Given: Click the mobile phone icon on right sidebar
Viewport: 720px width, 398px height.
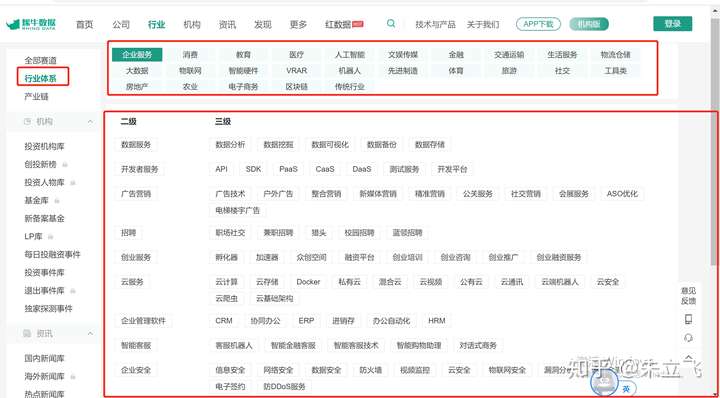Looking at the screenshot, I should coord(688,319).
